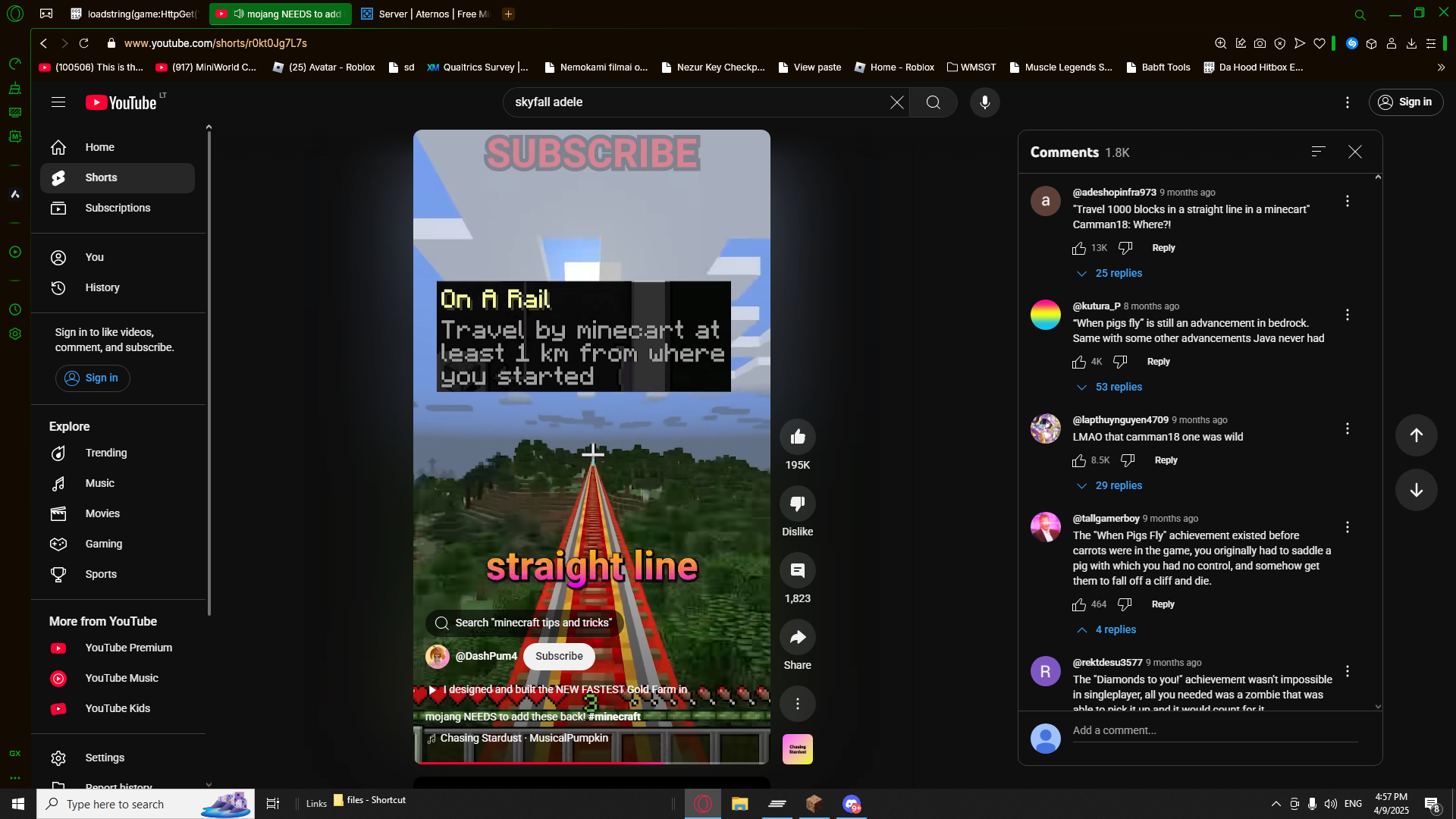Search "minecraft tips and tricks" suggestion
This screenshot has height=819, width=1456.
tap(525, 623)
